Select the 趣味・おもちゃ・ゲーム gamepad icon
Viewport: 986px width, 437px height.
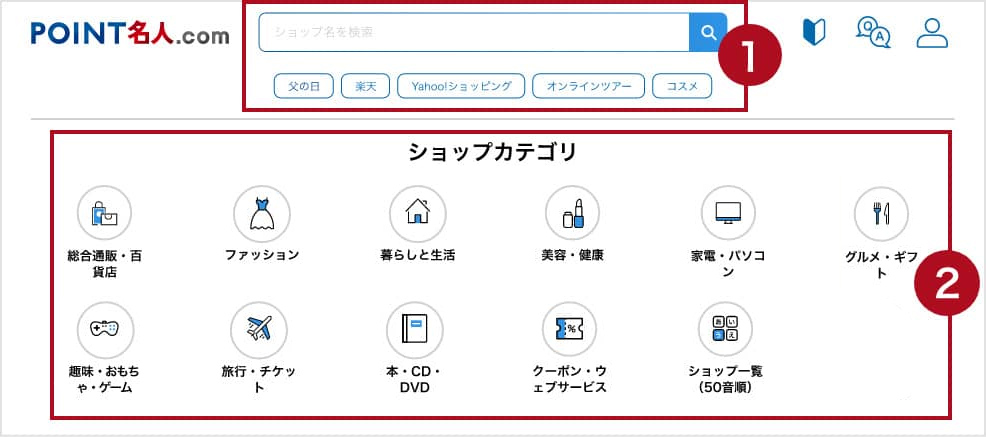click(105, 329)
